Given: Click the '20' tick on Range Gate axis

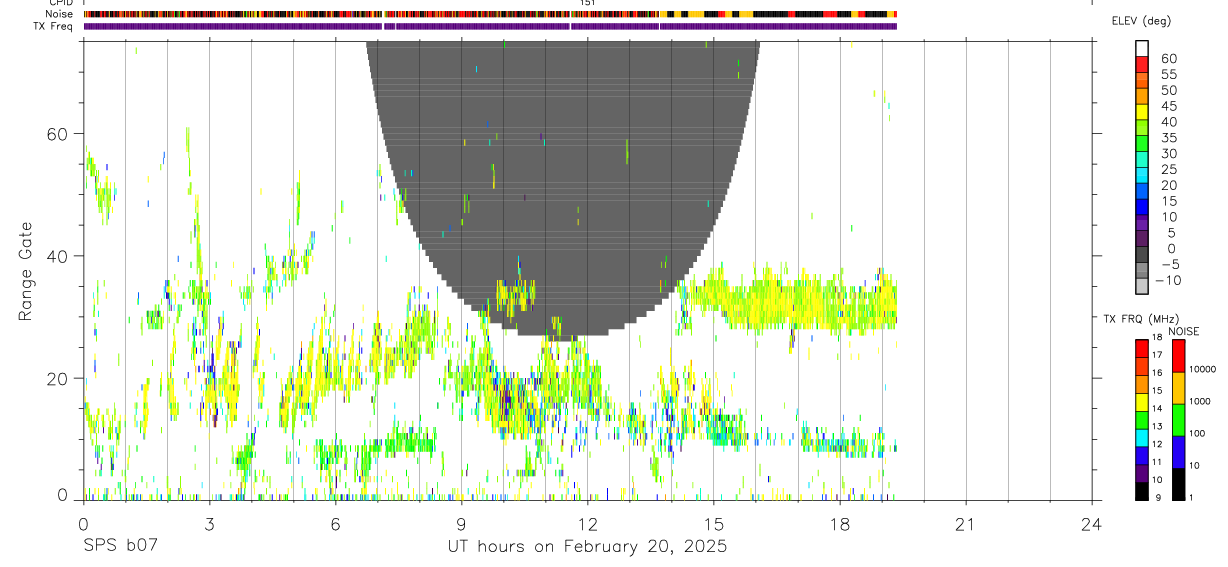Looking at the screenshot, I should coord(57,378).
